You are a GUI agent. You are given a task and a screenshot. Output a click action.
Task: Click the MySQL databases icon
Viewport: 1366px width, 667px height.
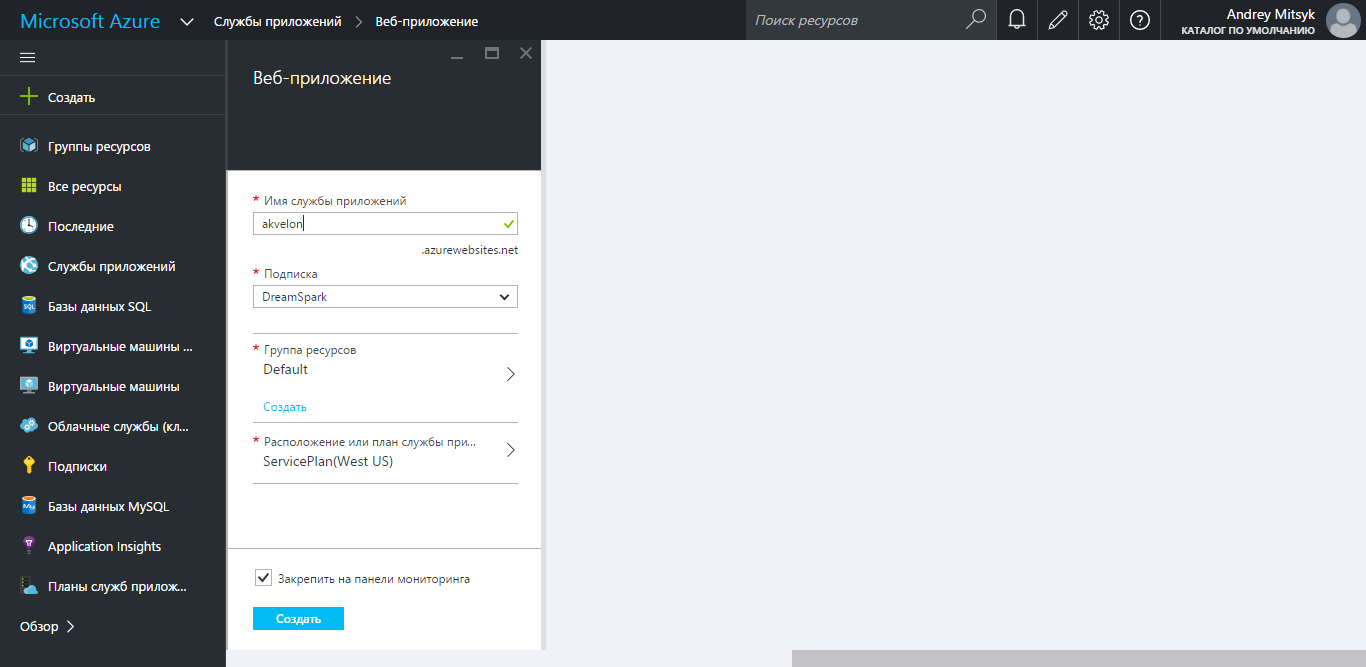pyautogui.click(x=29, y=506)
